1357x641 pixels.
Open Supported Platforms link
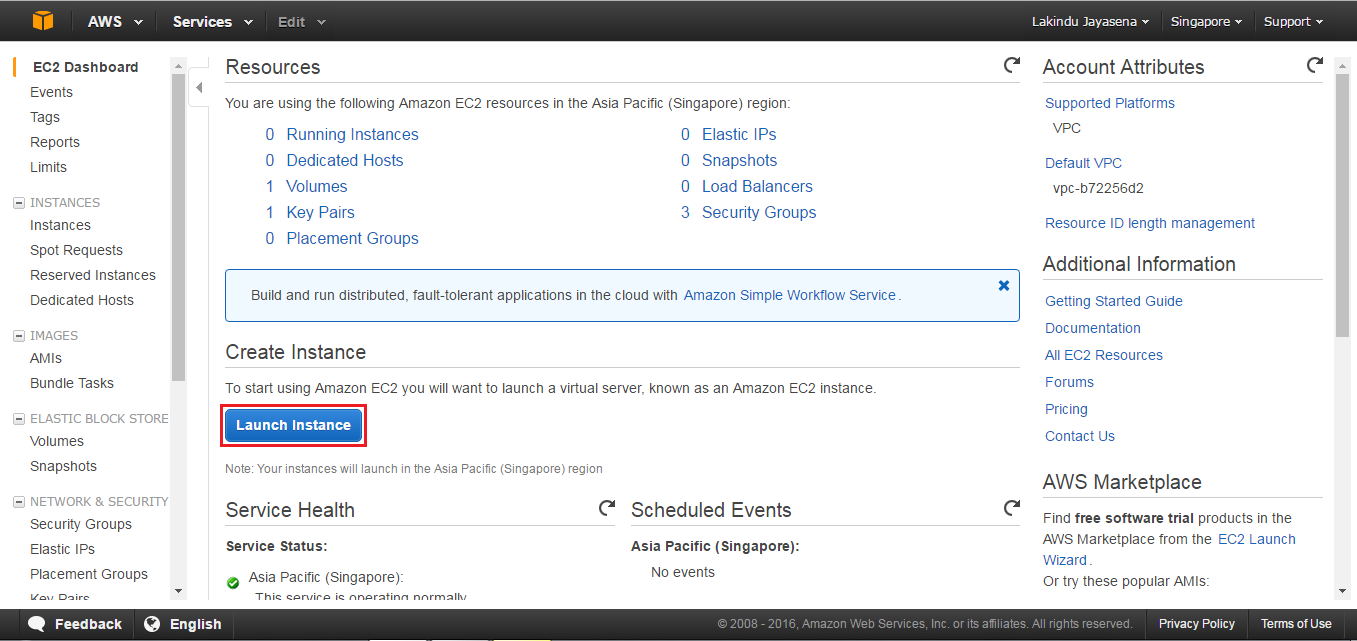point(1110,103)
